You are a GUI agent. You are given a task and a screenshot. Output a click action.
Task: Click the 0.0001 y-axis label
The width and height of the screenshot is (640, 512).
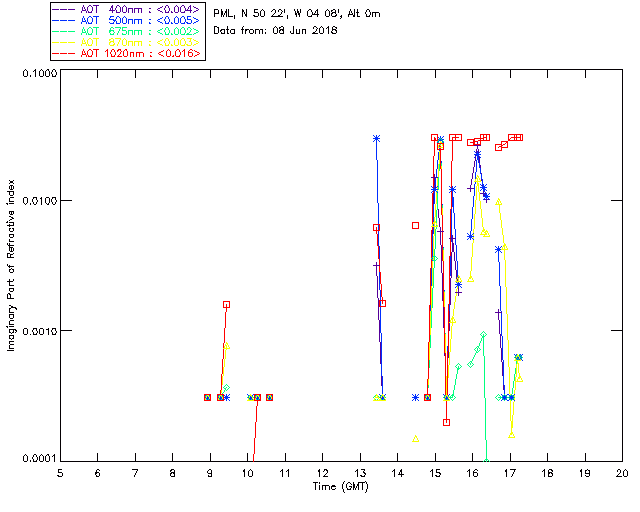40,459
